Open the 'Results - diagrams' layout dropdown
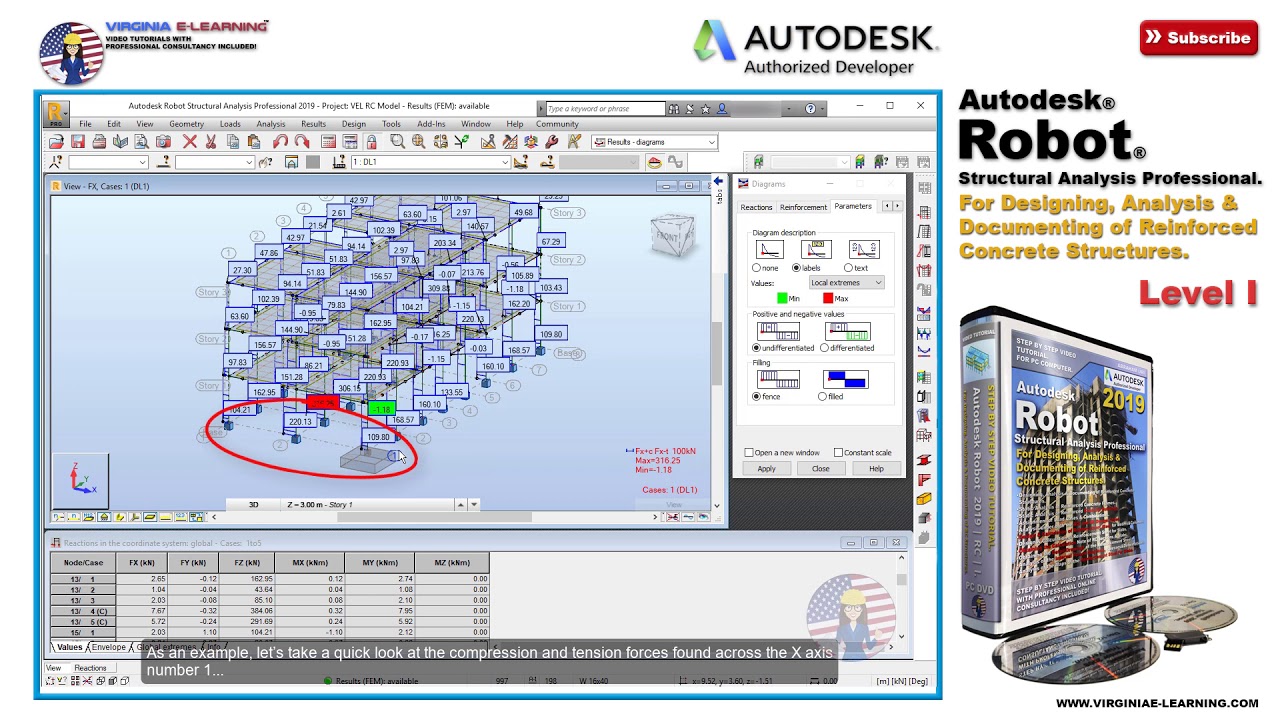The height and width of the screenshot is (720, 1280). (654, 142)
